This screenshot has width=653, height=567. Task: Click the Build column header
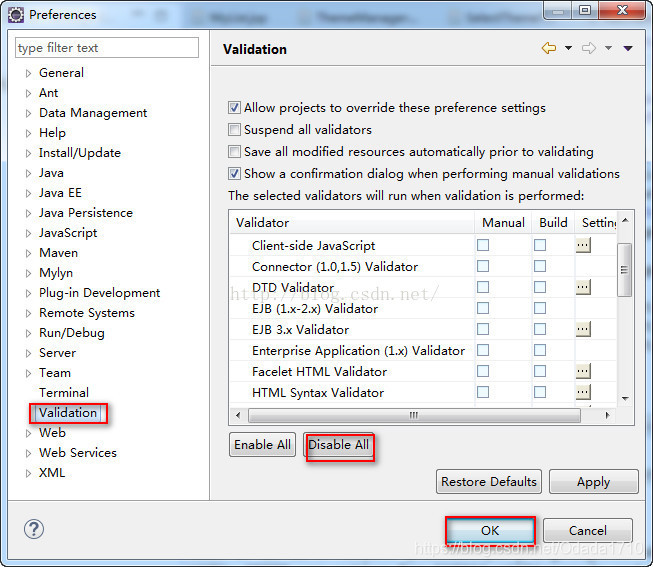pos(553,222)
